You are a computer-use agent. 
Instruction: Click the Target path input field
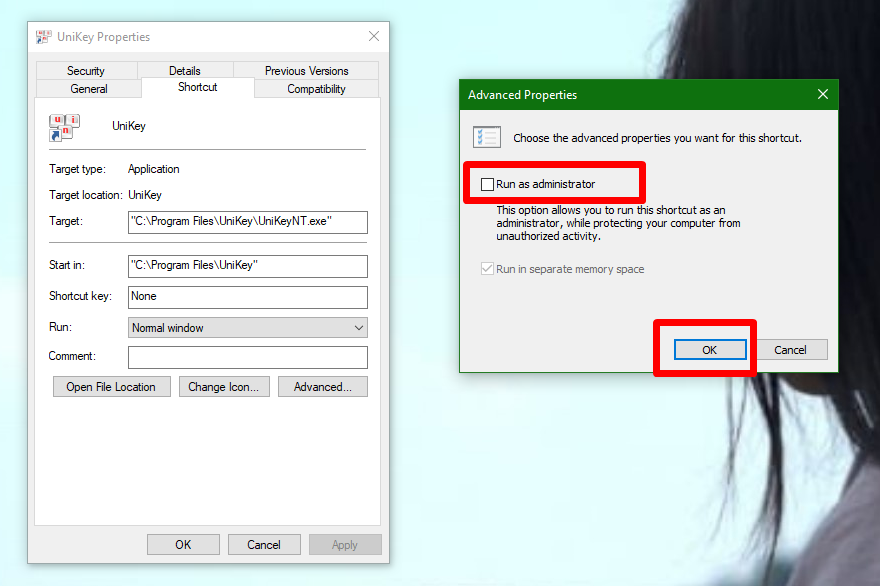point(248,222)
